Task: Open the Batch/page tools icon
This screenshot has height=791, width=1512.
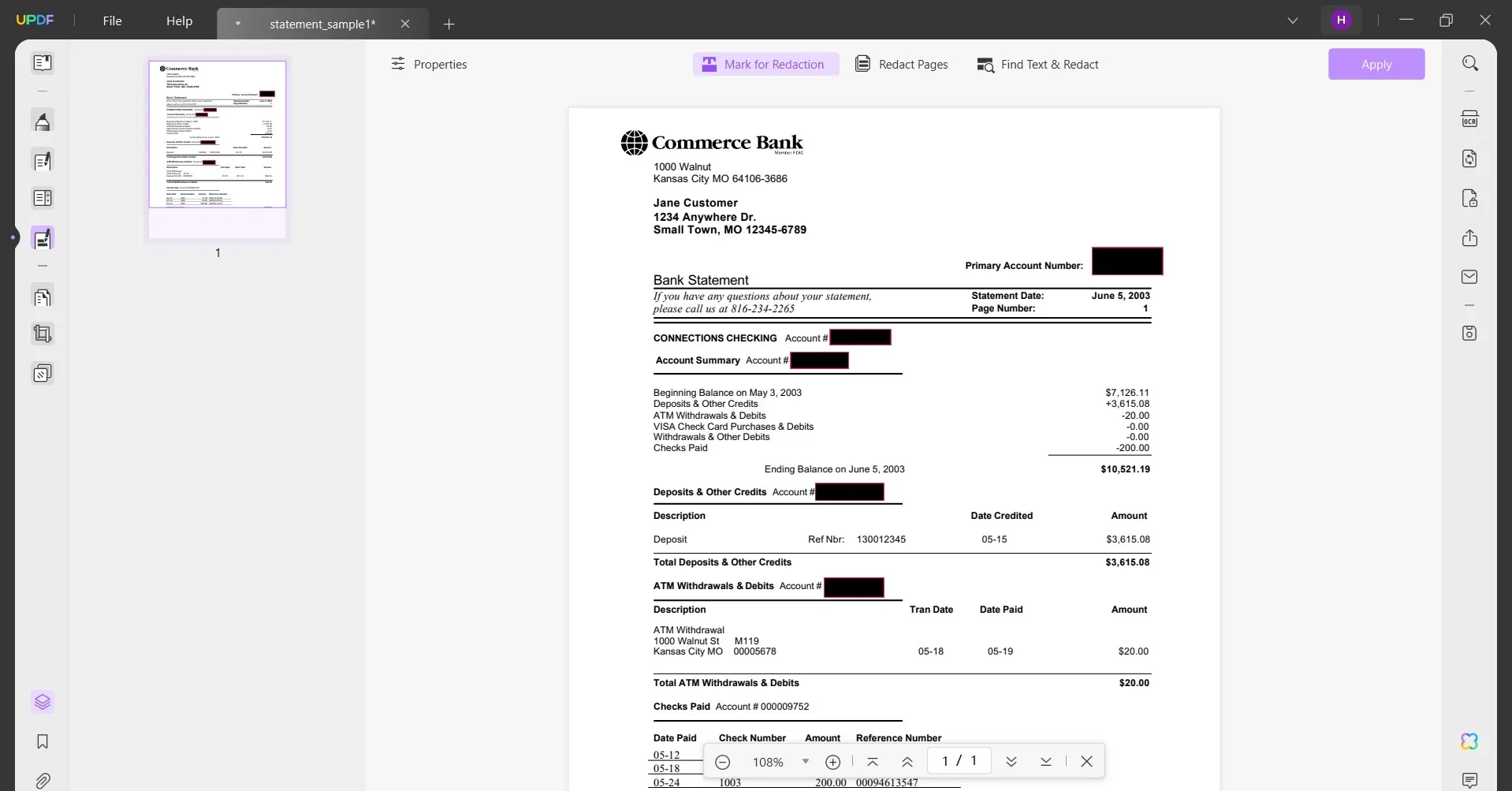Action: click(43, 372)
